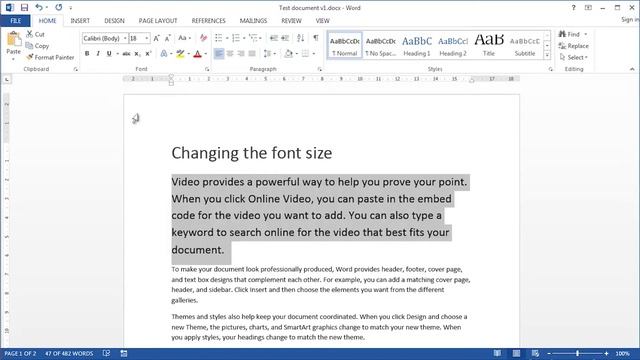Apply subscript formatting
Viewport: 640px width, 360px height.
click(x=137, y=53)
